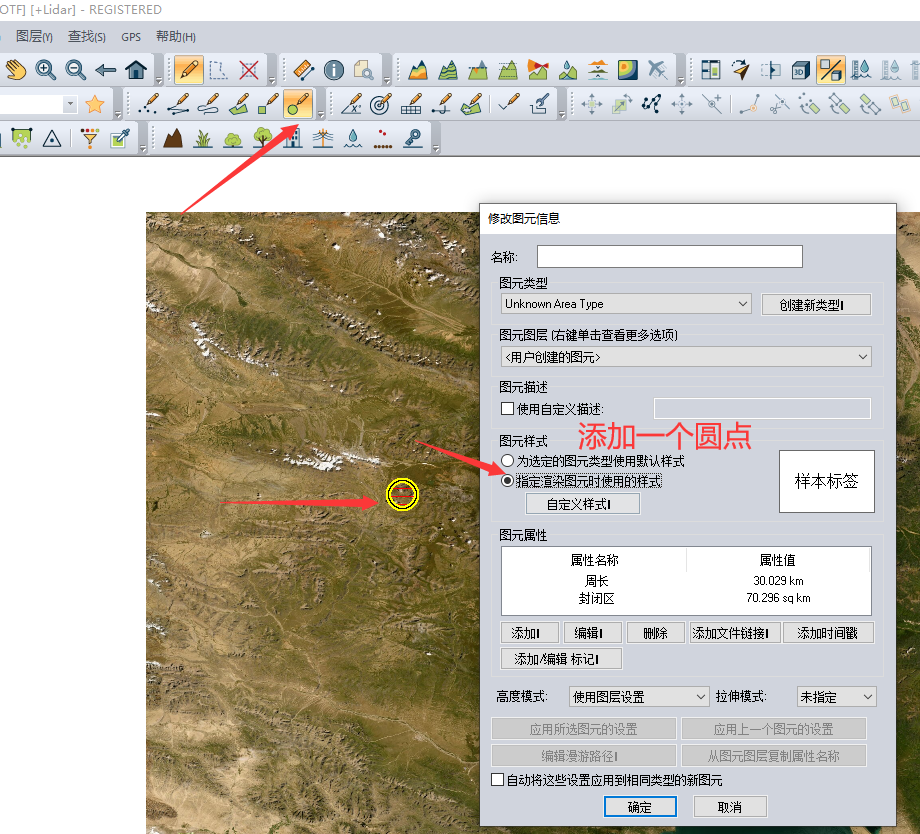This screenshot has width=920, height=834.
Task: Click inside the 名称 text field
Action: pyautogui.click(x=669, y=256)
